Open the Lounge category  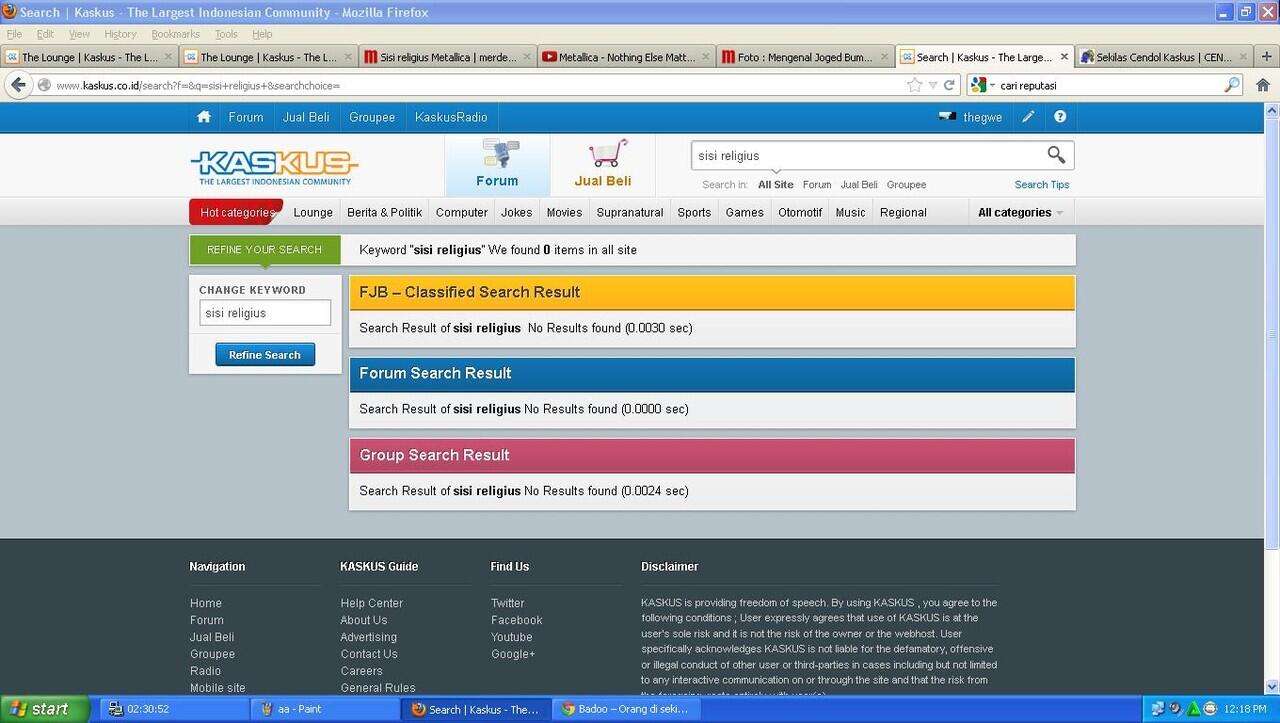tap(313, 212)
